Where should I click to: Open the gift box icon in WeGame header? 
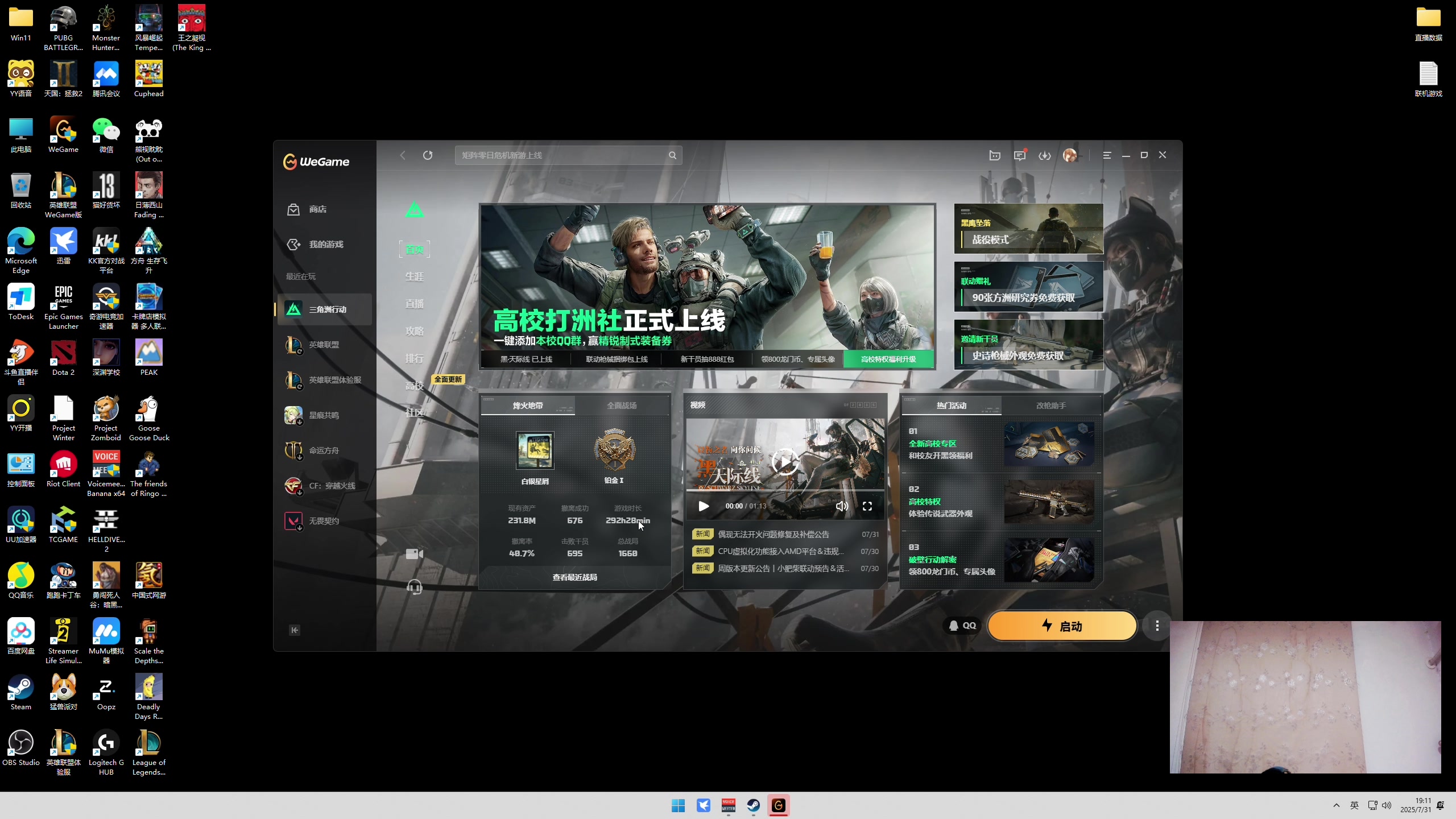coord(995,155)
